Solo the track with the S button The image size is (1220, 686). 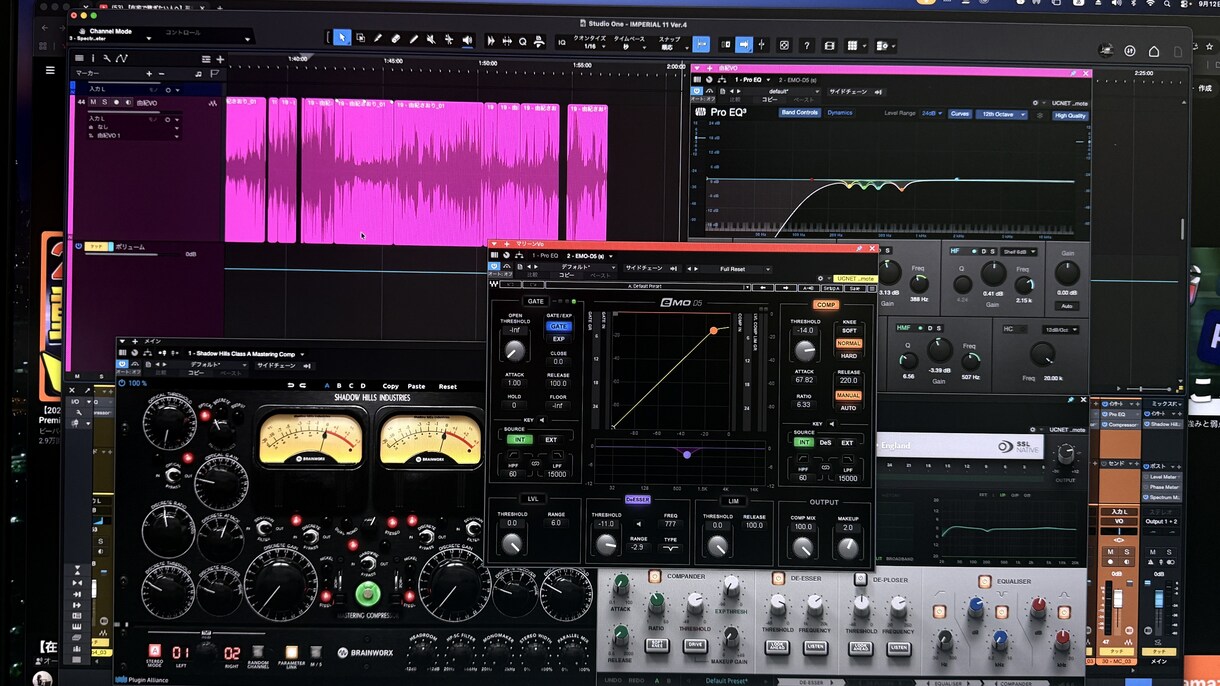click(x=104, y=102)
